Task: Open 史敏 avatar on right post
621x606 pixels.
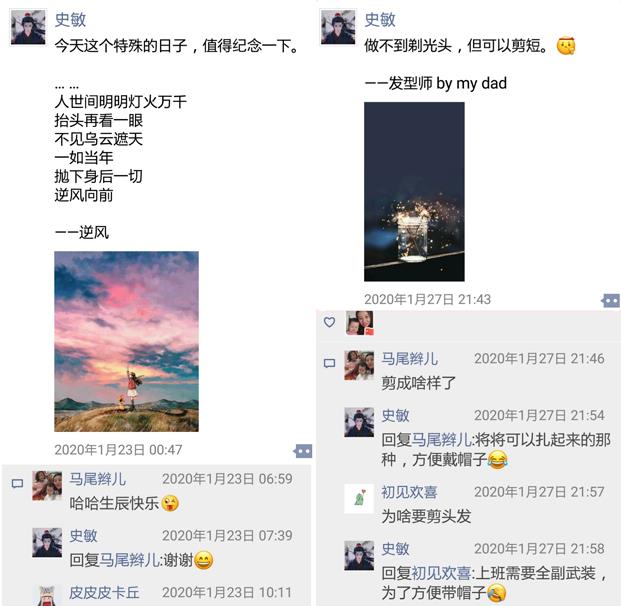Action: click(338, 27)
